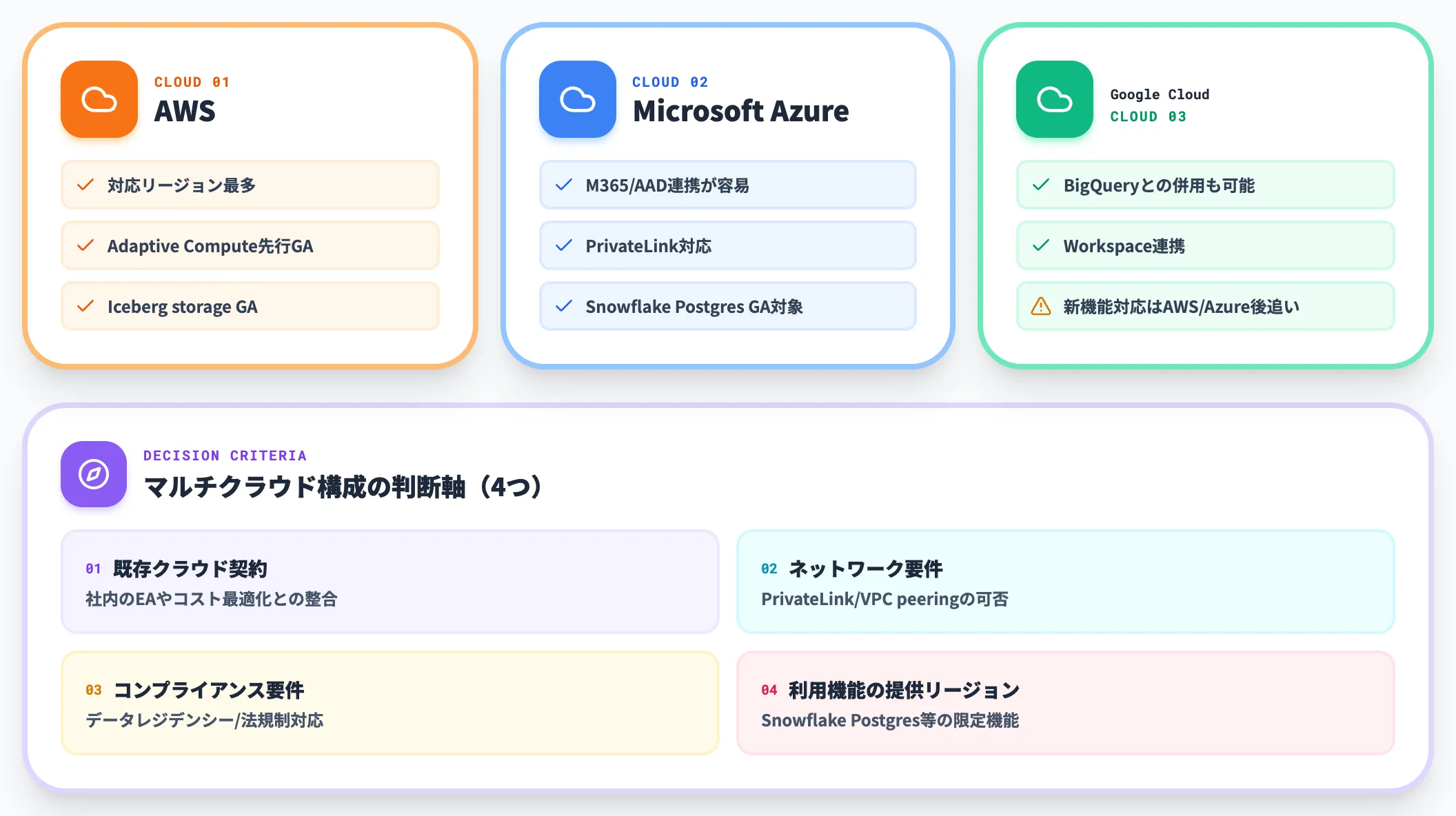The image size is (1456, 816).
Task: Click the warning triangle beside 新機能対応はAWS/Azure後追い
Action: coord(1041,306)
